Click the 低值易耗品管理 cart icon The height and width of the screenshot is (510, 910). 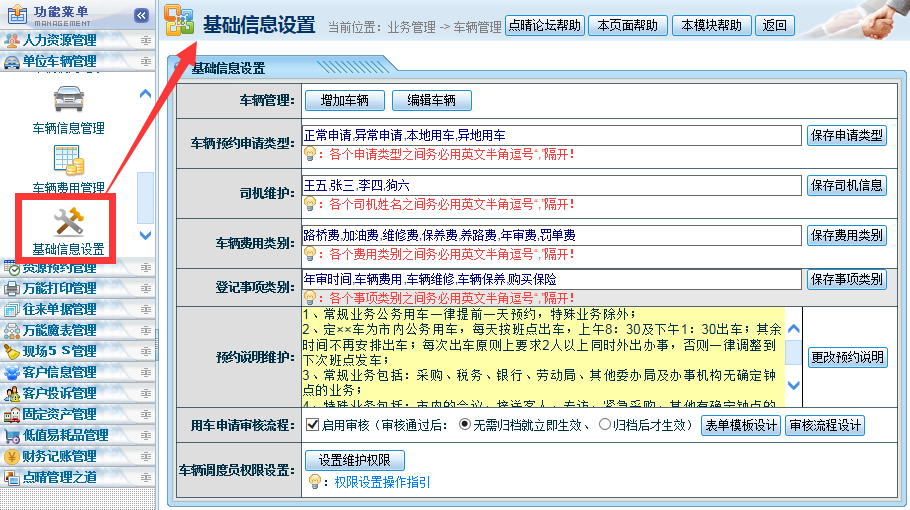click(12, 435)
